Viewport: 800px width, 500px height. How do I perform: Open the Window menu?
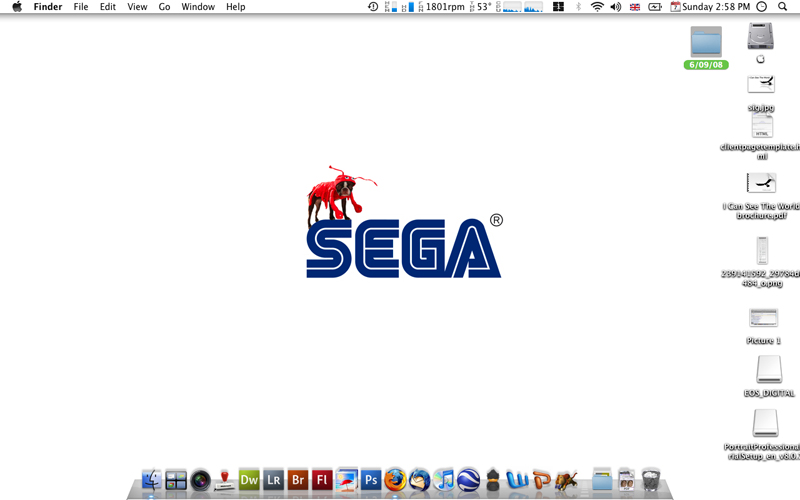pyautogui.click(x=198, y=7)
